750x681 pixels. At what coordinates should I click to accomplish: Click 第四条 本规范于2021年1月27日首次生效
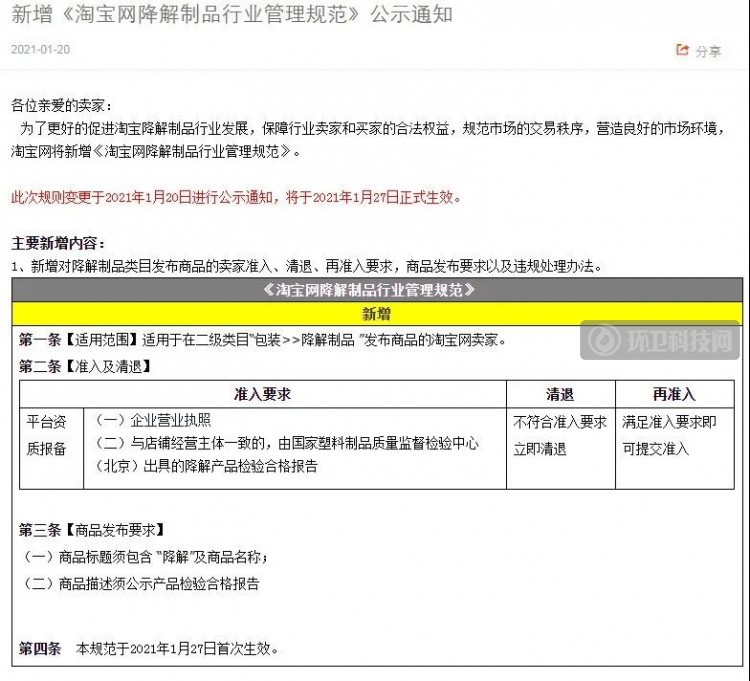pos(148,648)
